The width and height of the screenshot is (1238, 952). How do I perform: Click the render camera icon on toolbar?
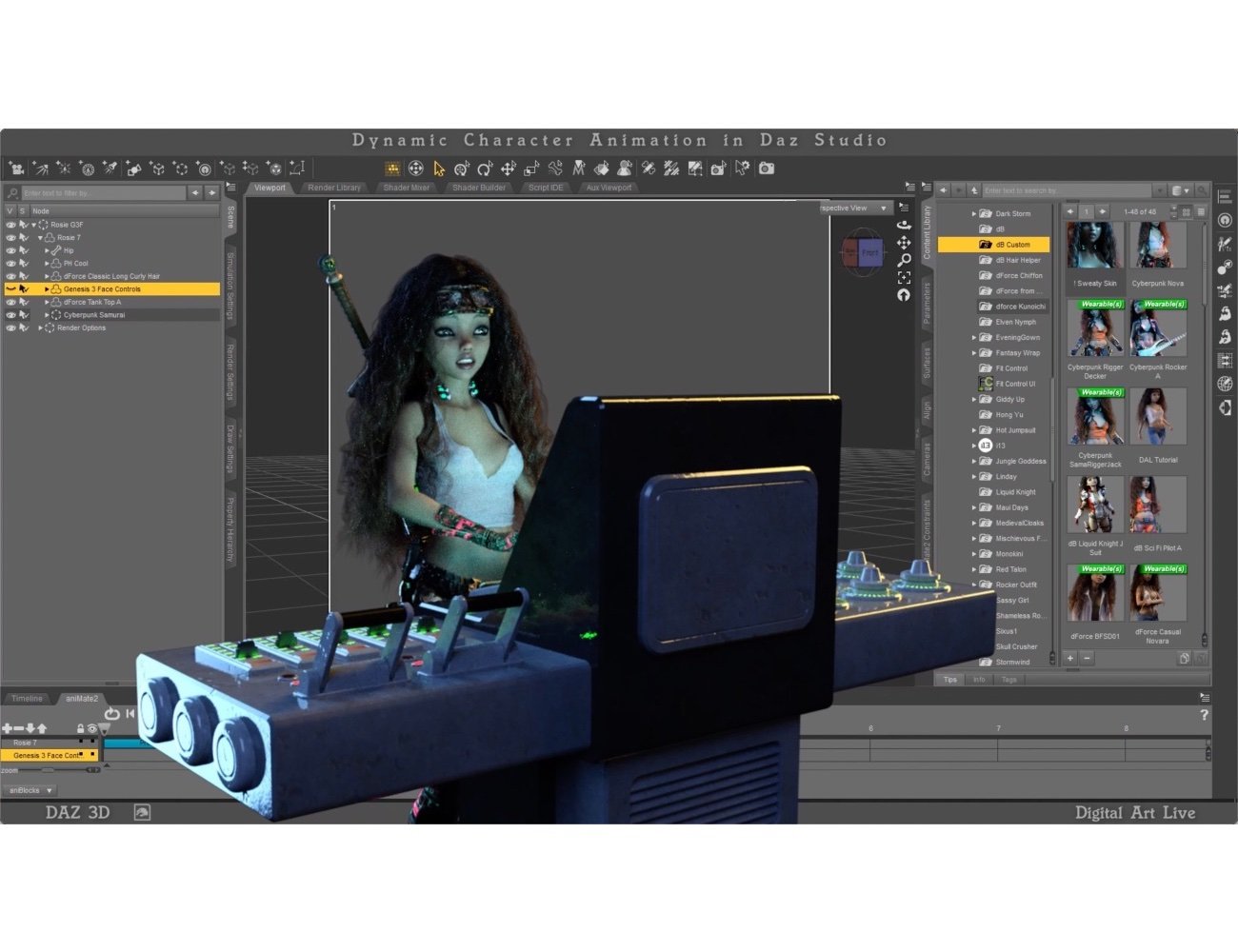[767, 169]
